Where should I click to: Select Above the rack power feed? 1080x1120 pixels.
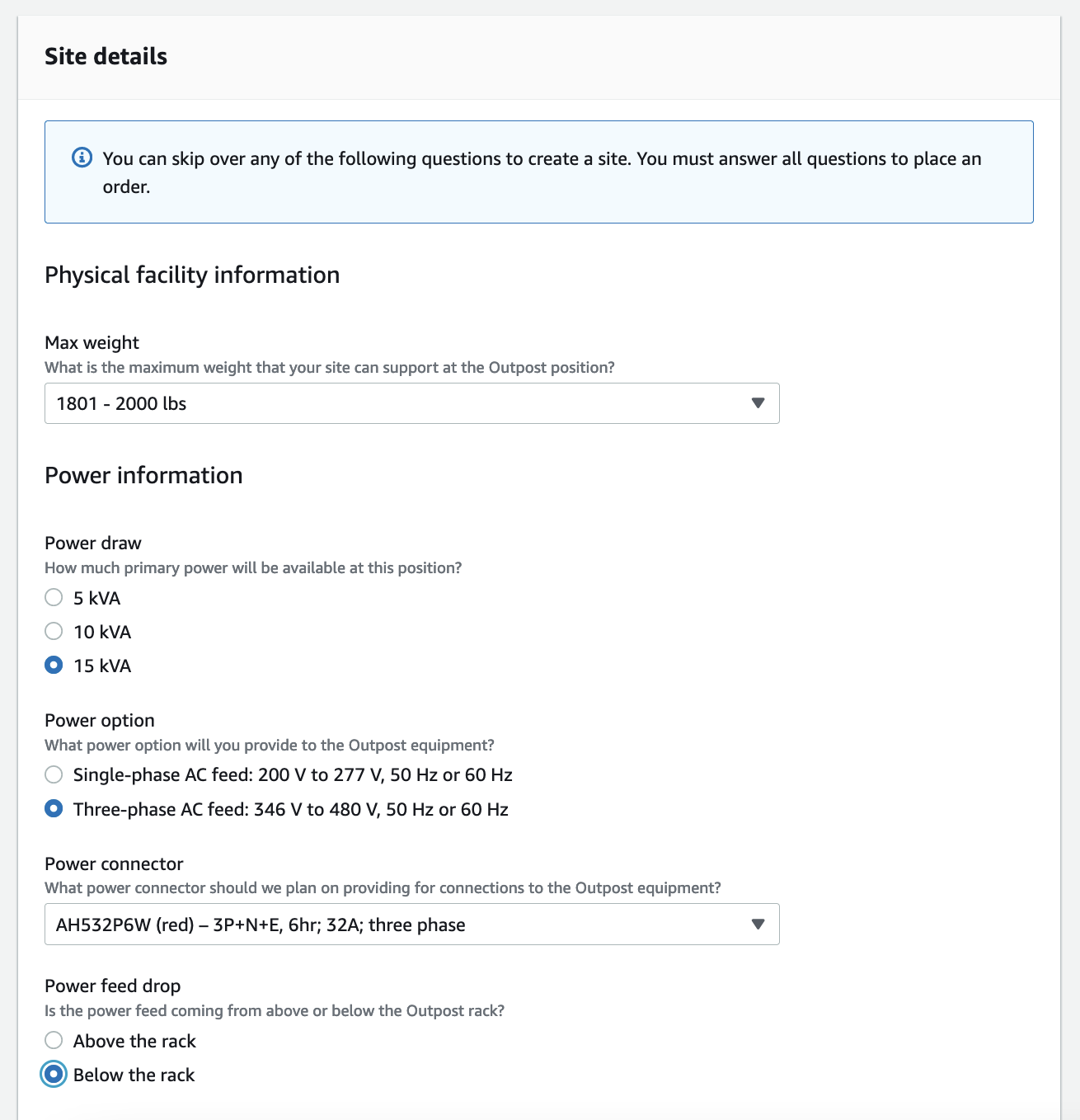pyautogui.click(x=54, y=1040)
